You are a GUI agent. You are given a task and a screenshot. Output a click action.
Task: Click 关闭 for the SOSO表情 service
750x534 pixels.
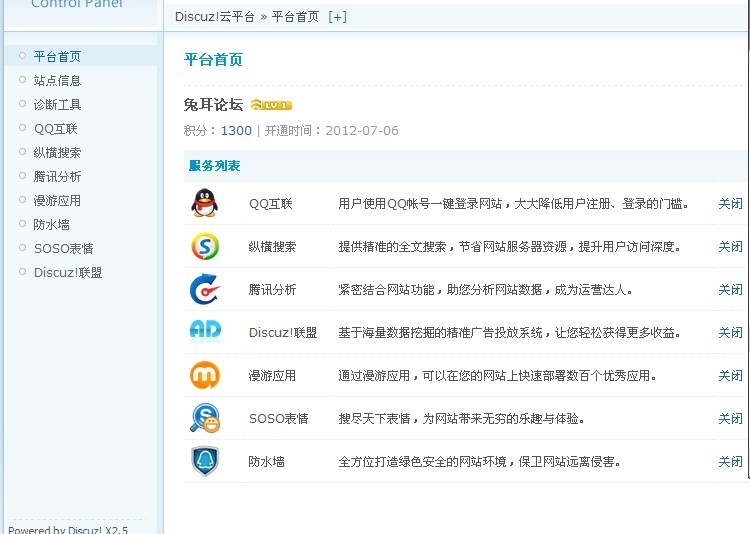[x=730, y=419]
